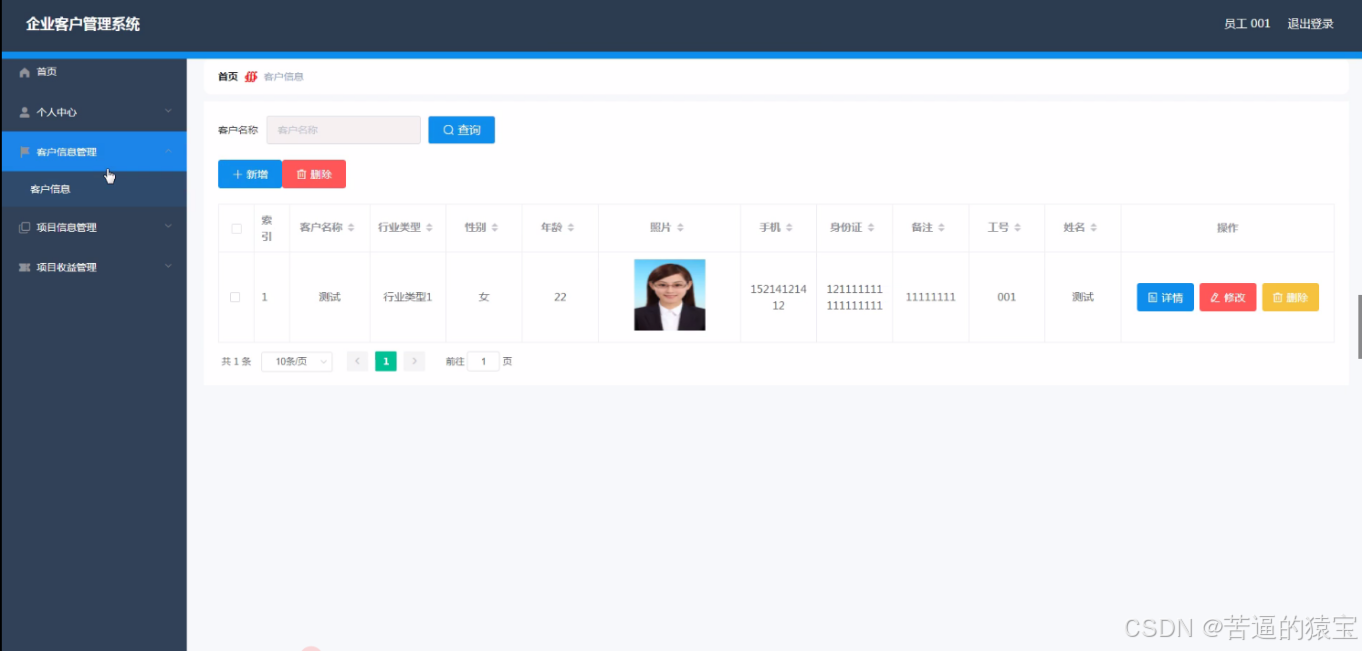Viewport: 1362px width, 651px height.
Task: Click the 企业客户管理系统 title
Action: click(83, 24)
